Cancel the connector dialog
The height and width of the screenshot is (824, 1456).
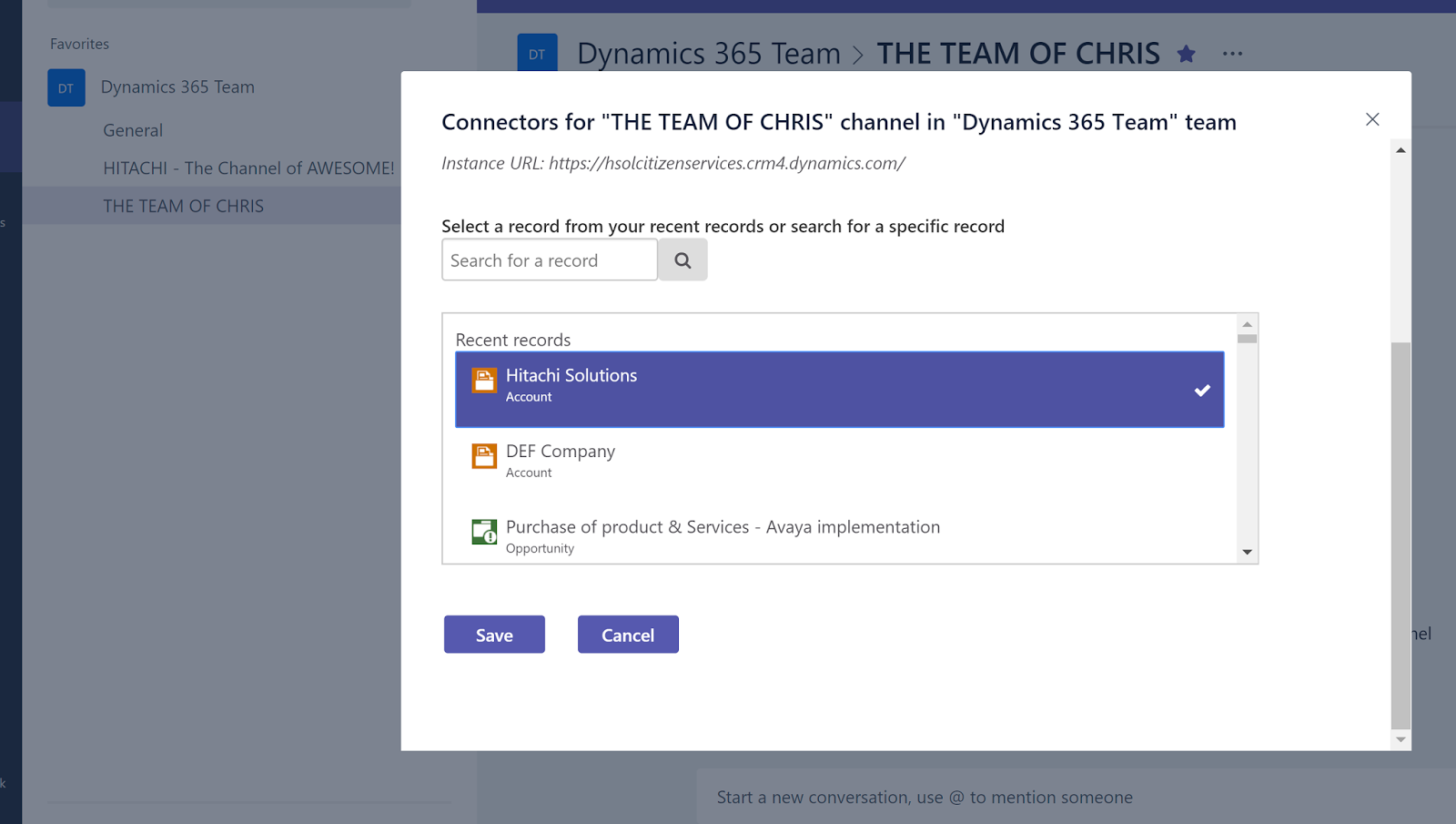click(x=628, y=635)
